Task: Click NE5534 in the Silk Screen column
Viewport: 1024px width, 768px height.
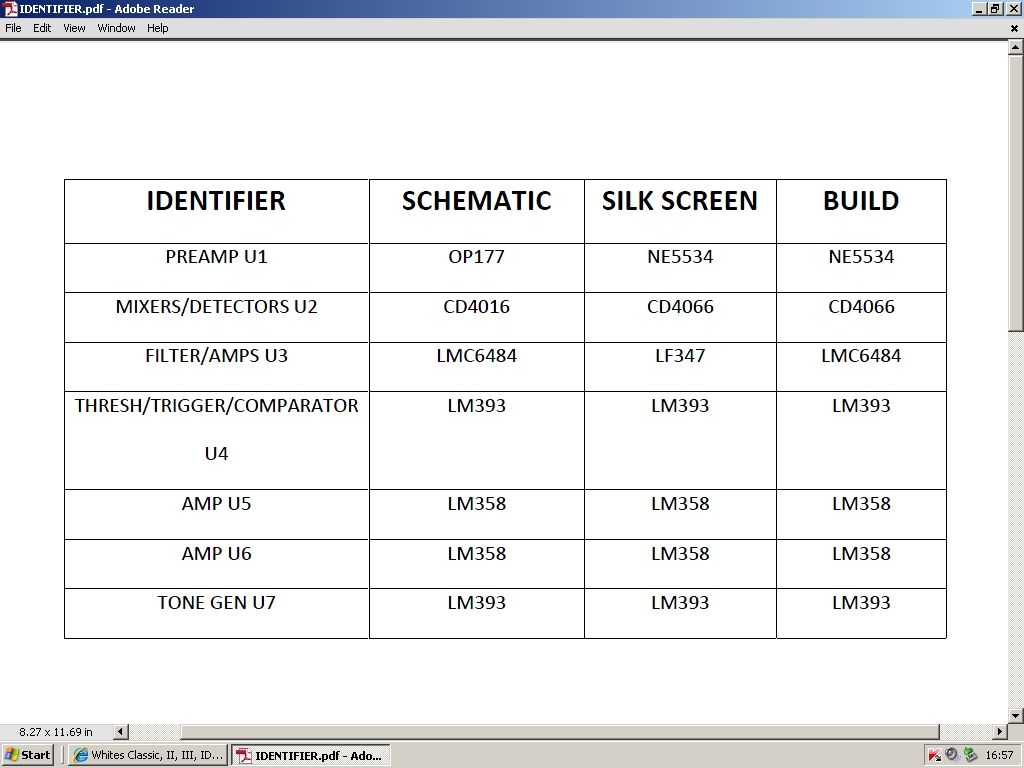Action: [x=680, y=257]
